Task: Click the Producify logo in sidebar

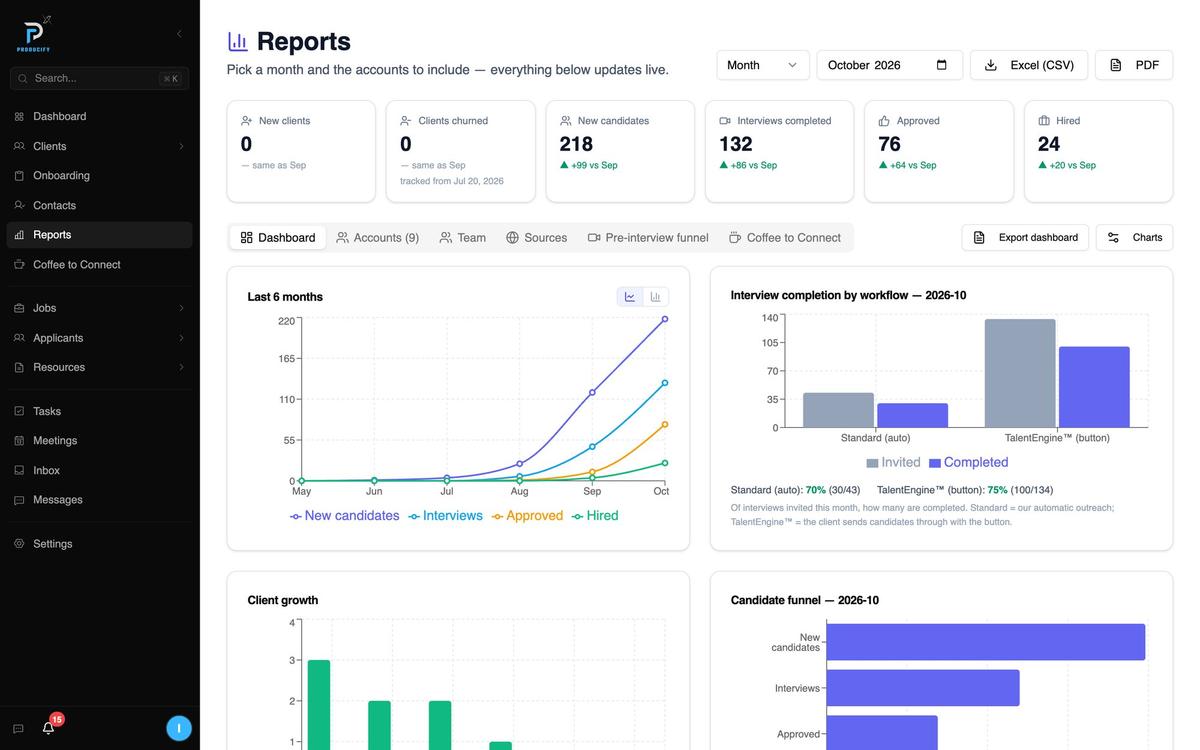Action: (x=33, y=34)
